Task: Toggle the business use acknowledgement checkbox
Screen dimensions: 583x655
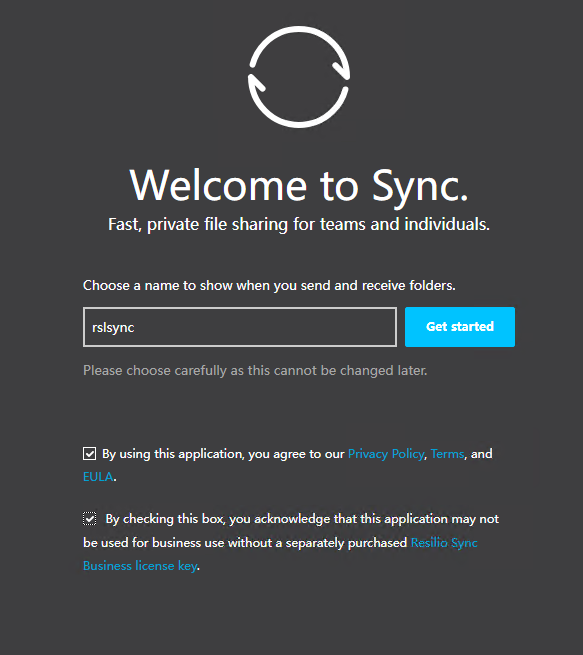Action: click(89, 519)
